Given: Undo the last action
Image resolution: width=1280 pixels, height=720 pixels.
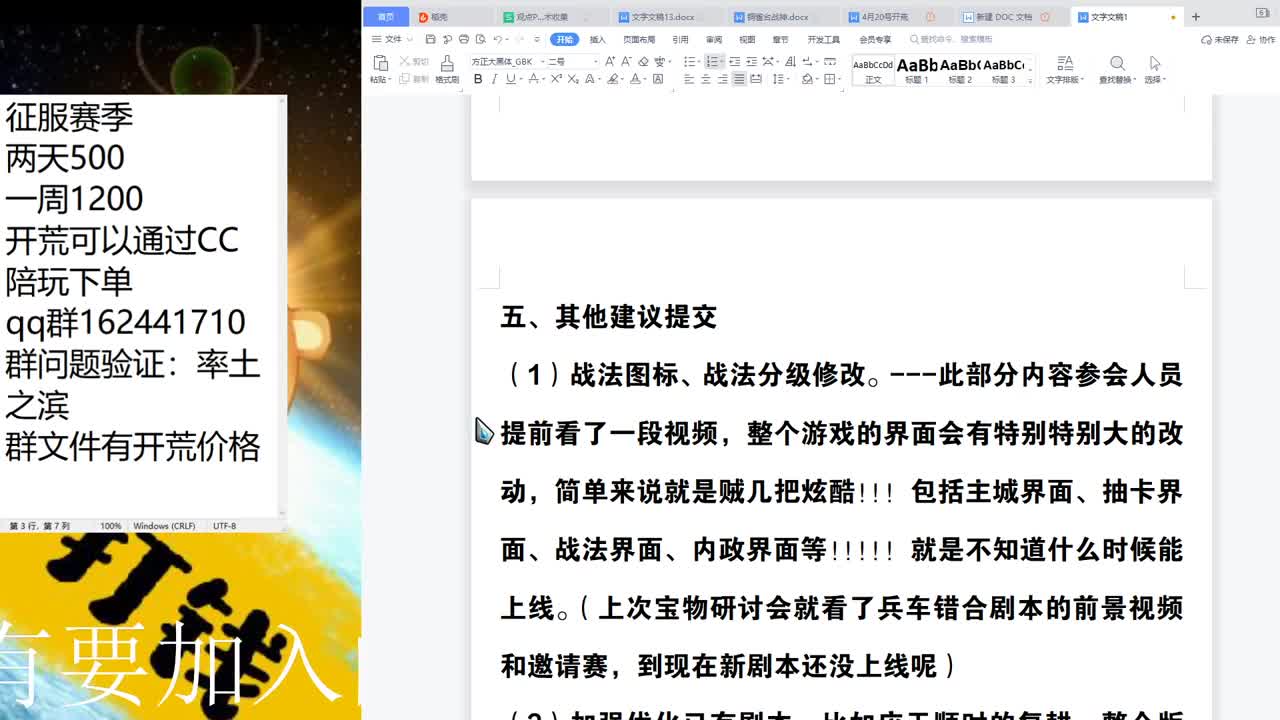Looking at the screenshot, I should 497,39.
